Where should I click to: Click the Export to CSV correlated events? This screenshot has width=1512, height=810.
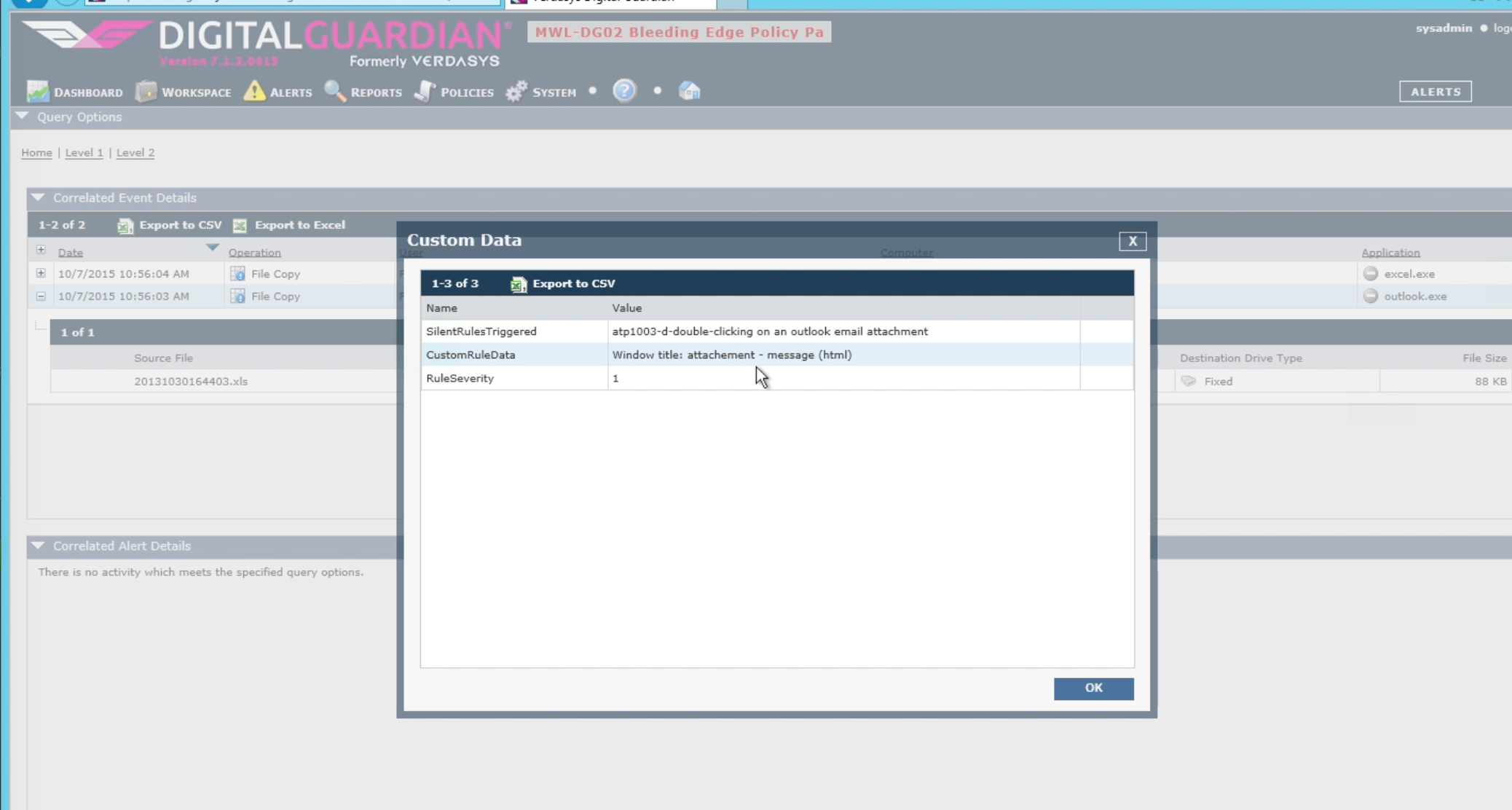pos(170,224)
